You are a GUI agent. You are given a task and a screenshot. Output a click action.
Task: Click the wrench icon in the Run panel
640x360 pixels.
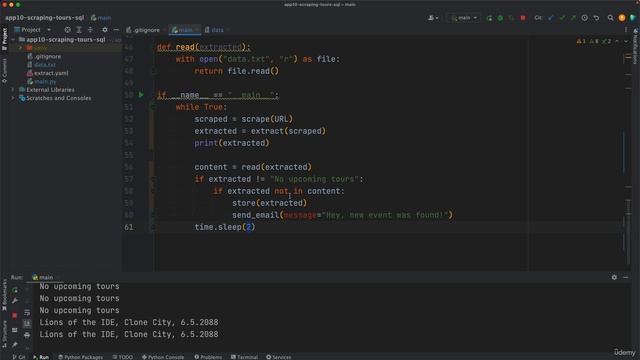[15, 301]
